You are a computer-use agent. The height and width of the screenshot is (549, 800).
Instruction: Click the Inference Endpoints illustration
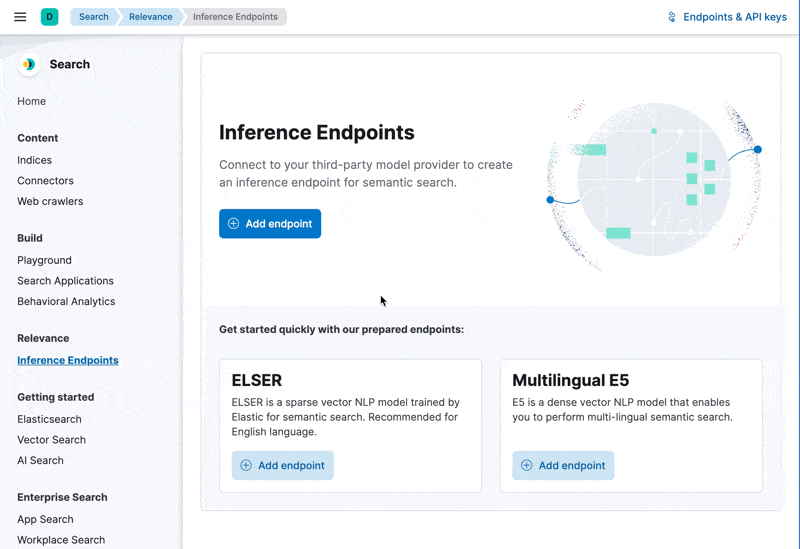point(654,185)
